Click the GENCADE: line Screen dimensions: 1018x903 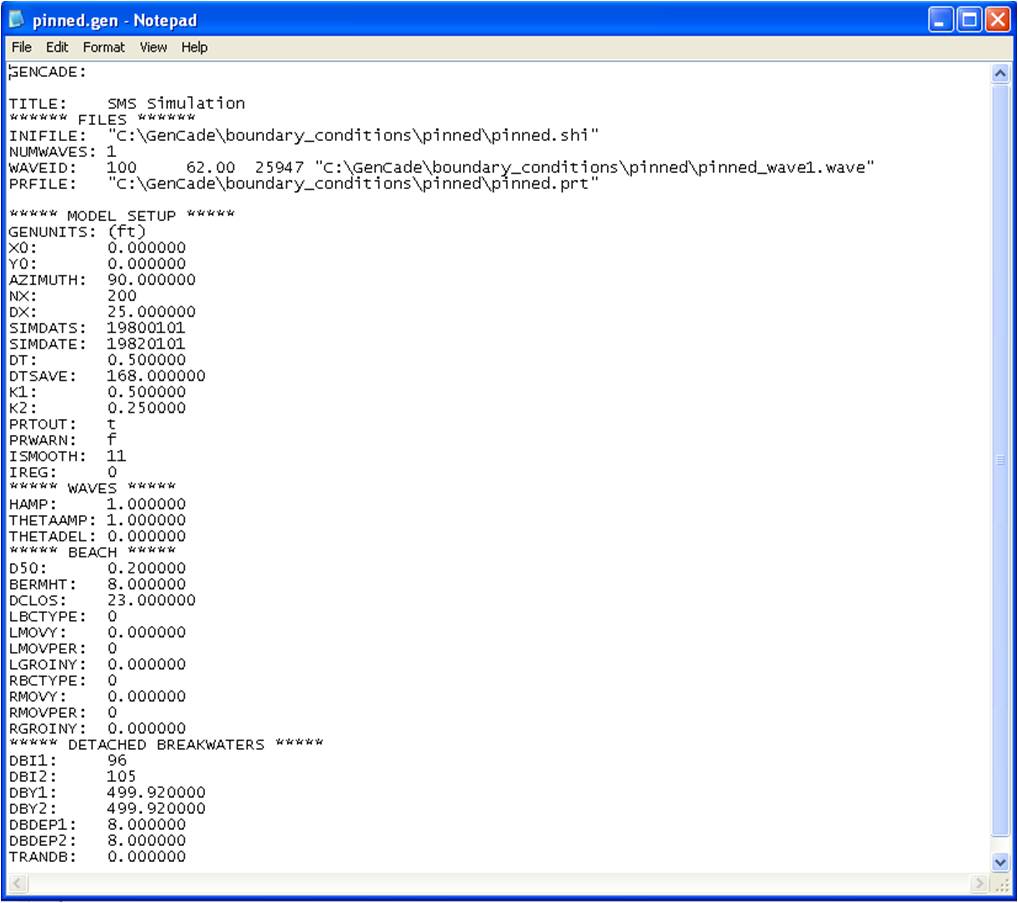click(47, 72)
